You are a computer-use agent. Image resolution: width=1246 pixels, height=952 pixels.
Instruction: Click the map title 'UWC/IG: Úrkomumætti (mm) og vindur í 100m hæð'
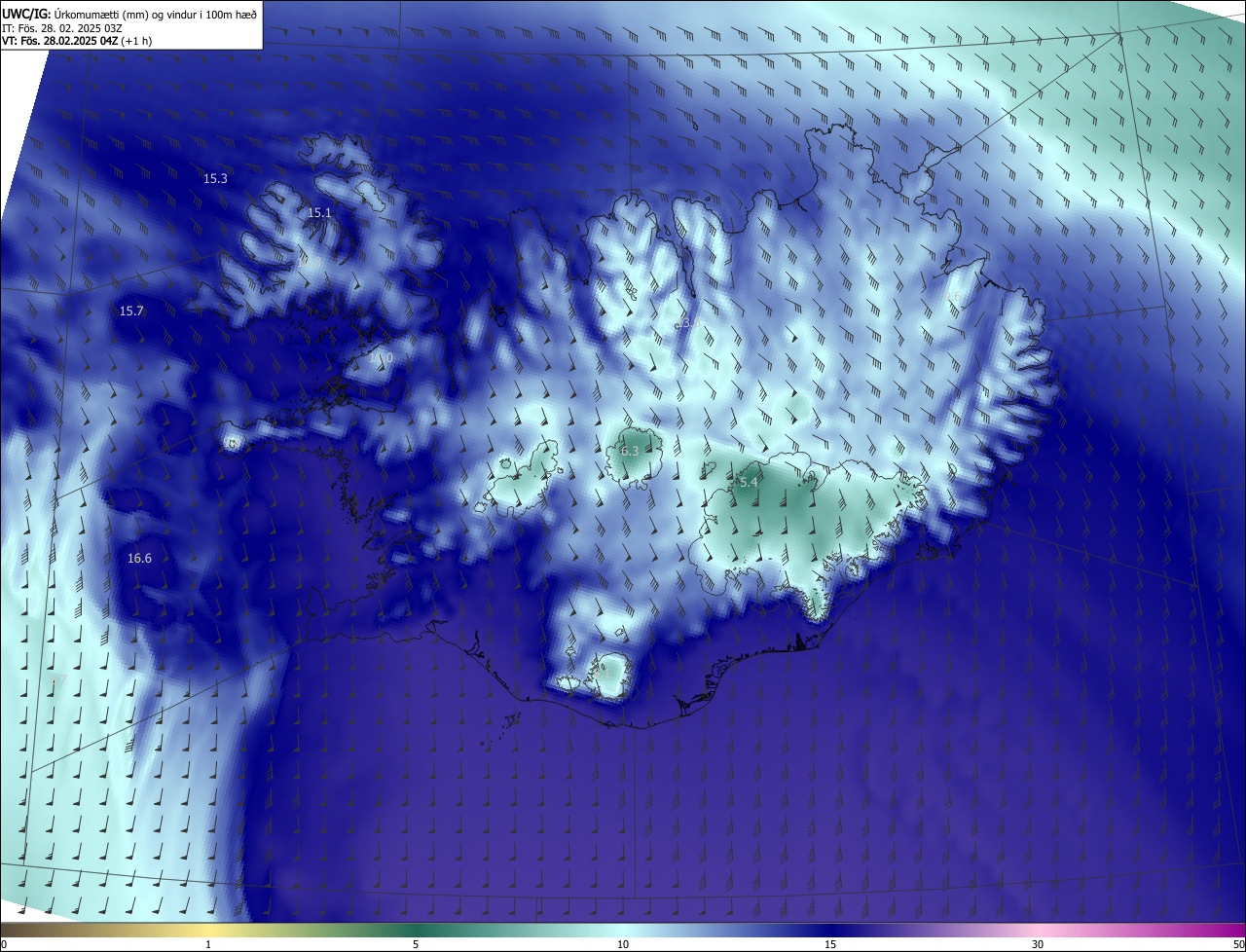point(128,14)
